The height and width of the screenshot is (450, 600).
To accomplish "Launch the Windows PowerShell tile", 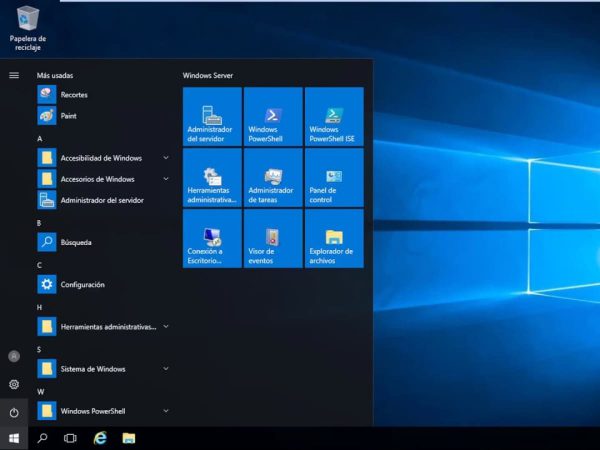I will [x=273, y=116].
